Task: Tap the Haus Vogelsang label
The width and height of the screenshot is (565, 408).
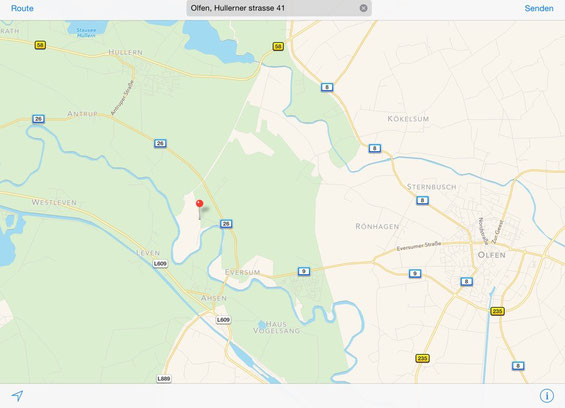Action: tap(276, 327)
